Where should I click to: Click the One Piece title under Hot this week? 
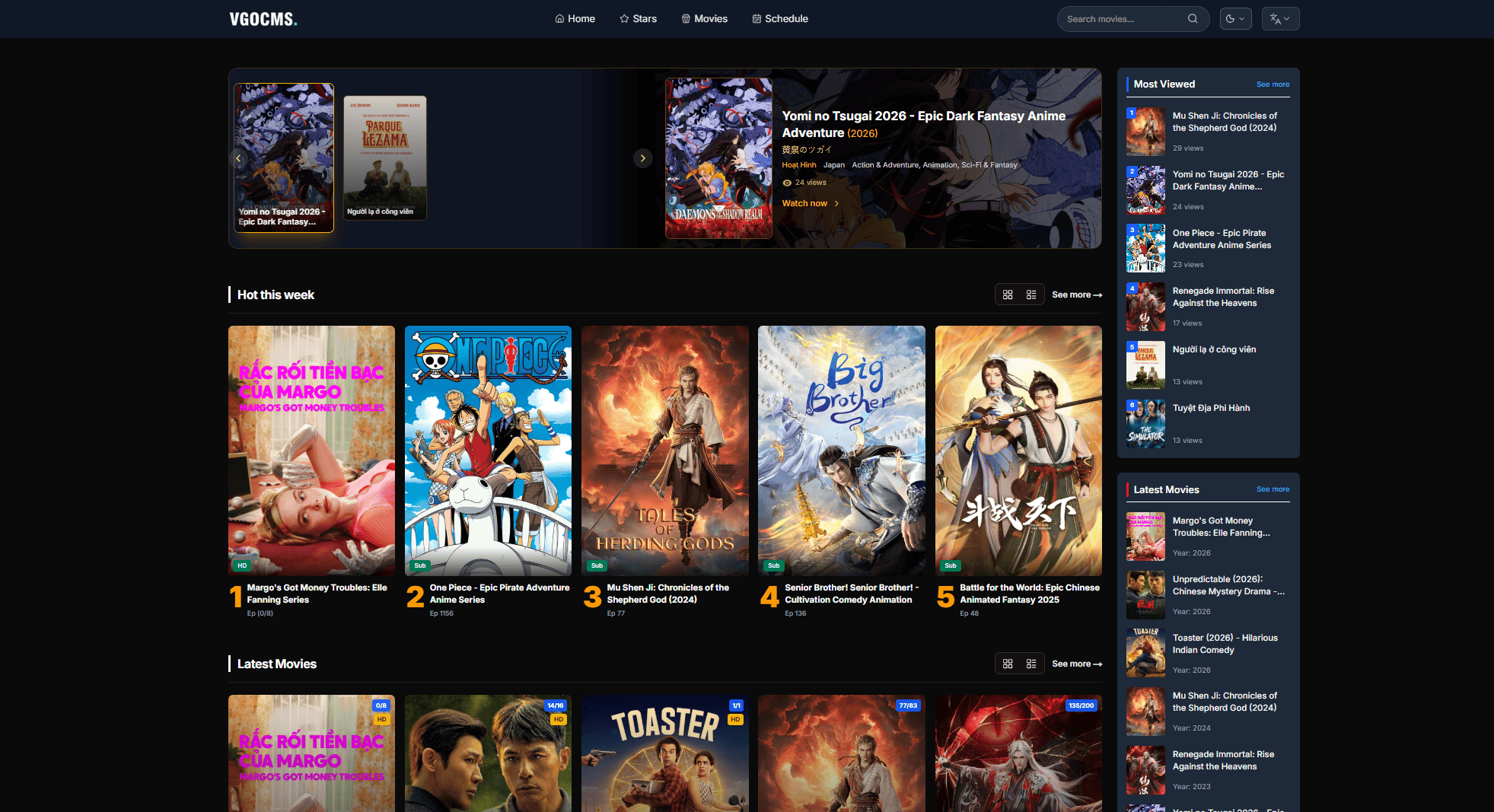(499, 594)
